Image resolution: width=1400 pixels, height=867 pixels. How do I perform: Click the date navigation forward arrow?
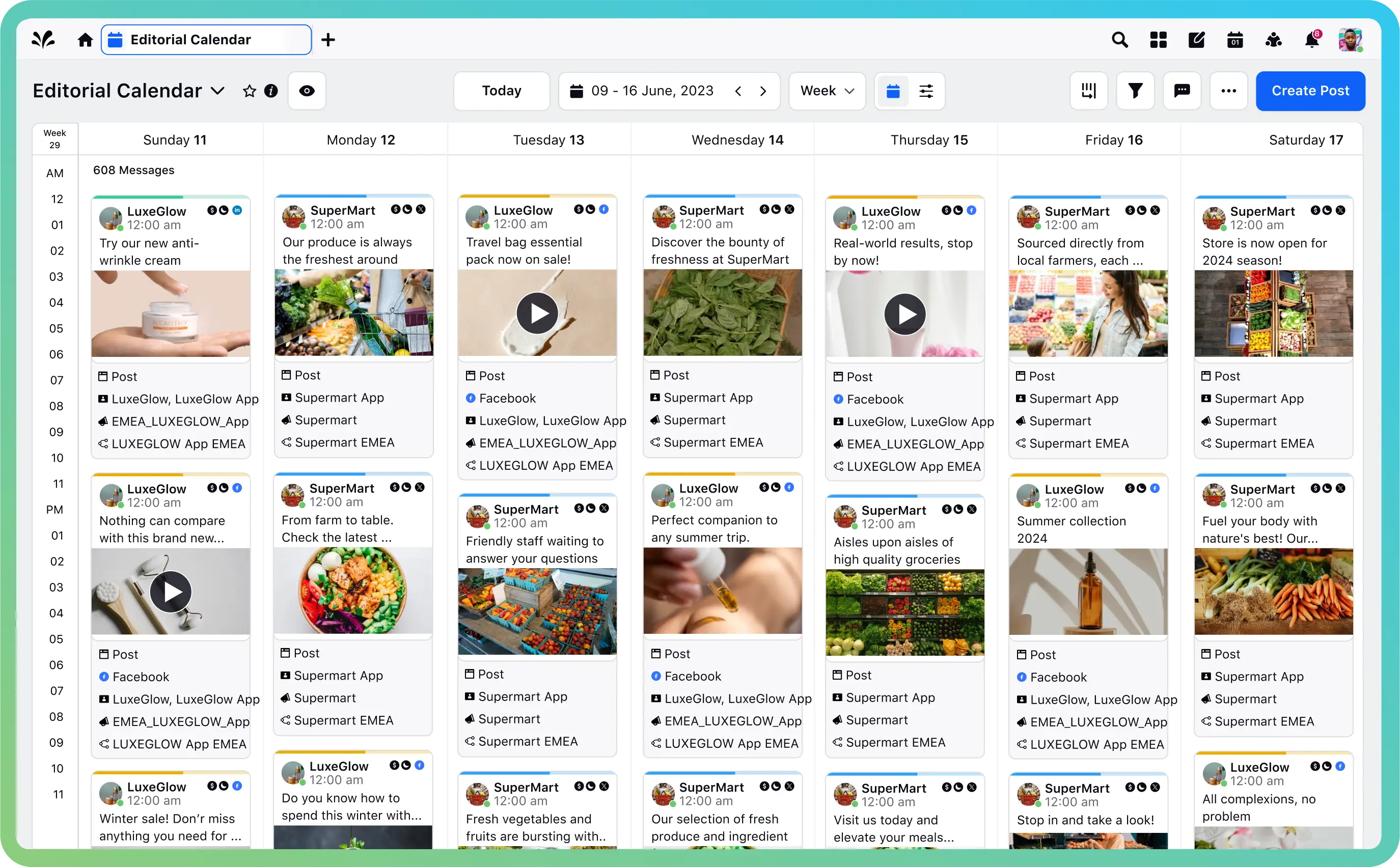(x=763, y=90)
